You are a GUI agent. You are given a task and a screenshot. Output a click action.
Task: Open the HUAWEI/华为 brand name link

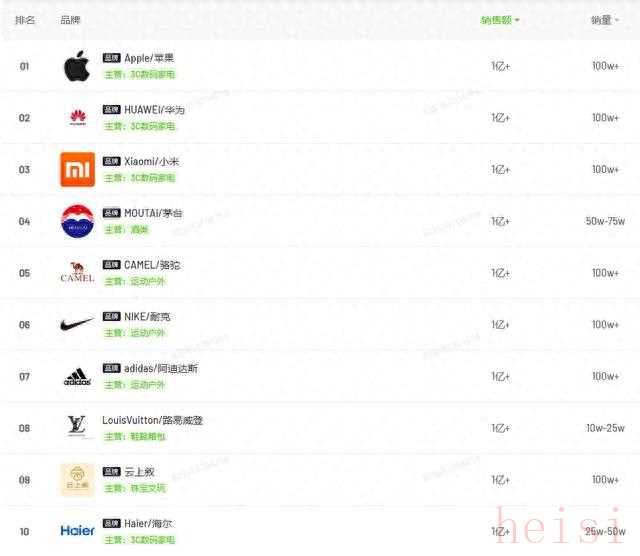coord(154,109)
